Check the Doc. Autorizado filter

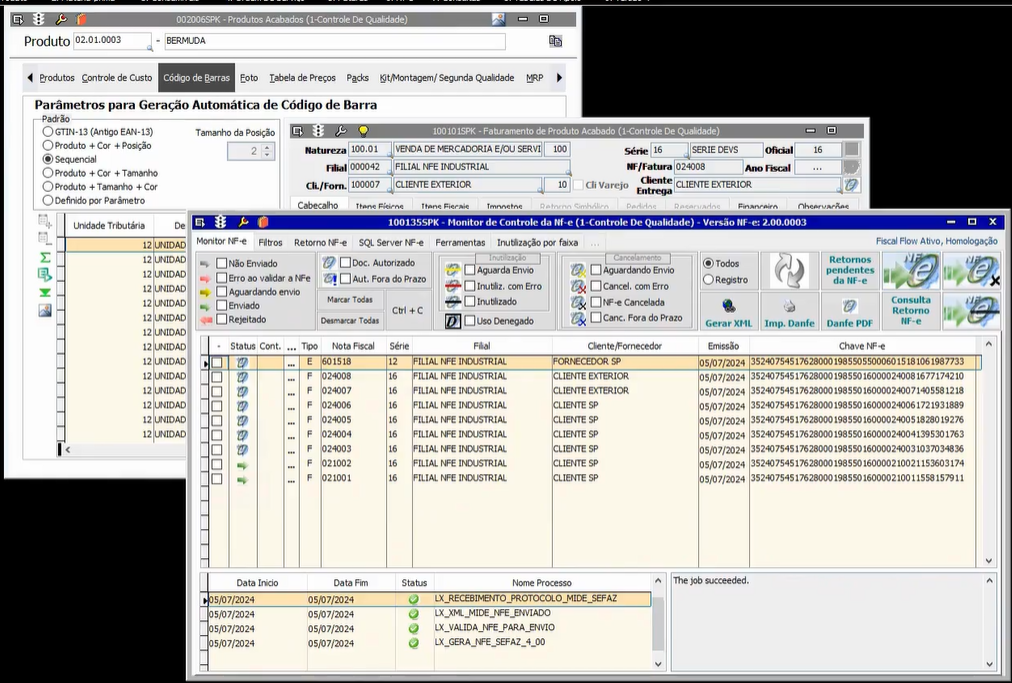click(x=345, y=263)
